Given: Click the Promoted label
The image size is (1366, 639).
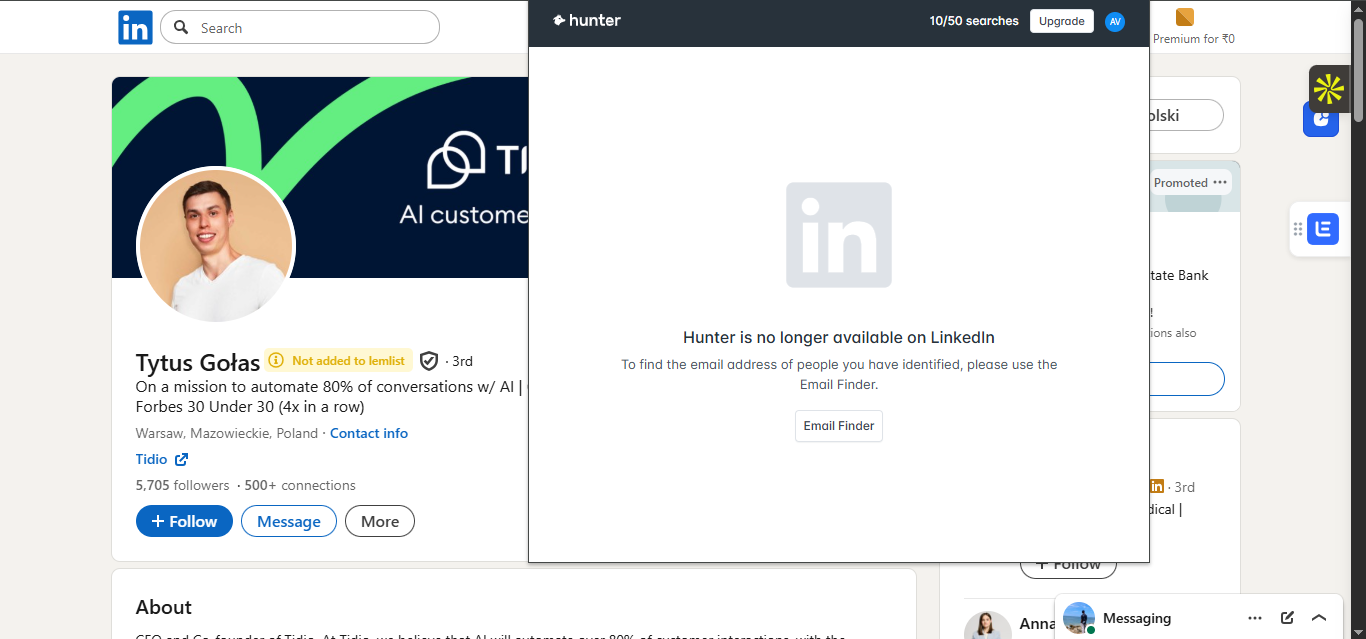Looking at the screenshot, I should pos(1181,183).
